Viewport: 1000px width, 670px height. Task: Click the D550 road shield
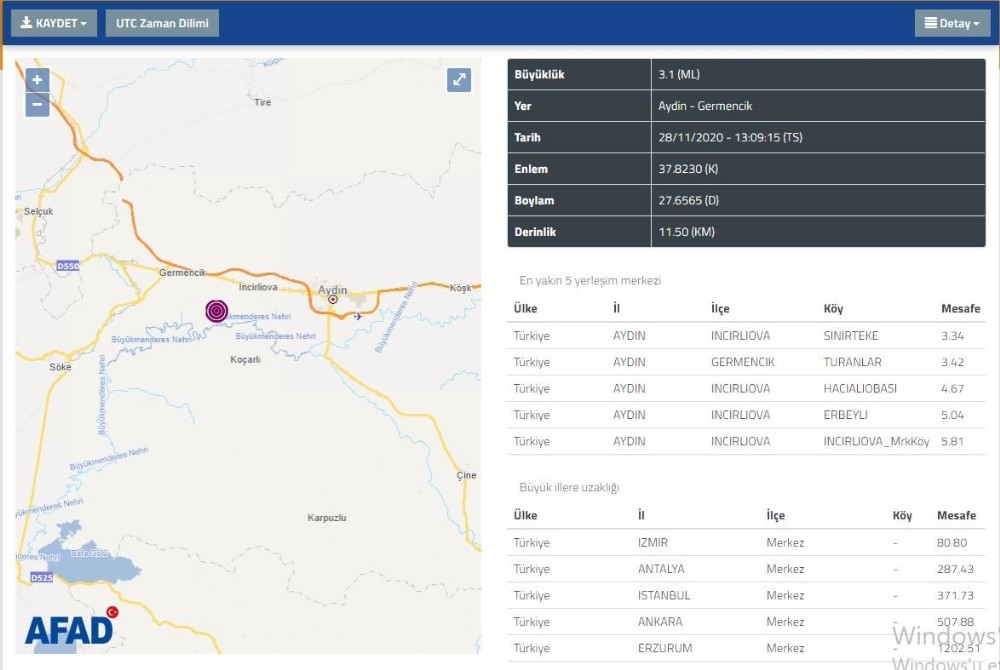coord(68,266)
